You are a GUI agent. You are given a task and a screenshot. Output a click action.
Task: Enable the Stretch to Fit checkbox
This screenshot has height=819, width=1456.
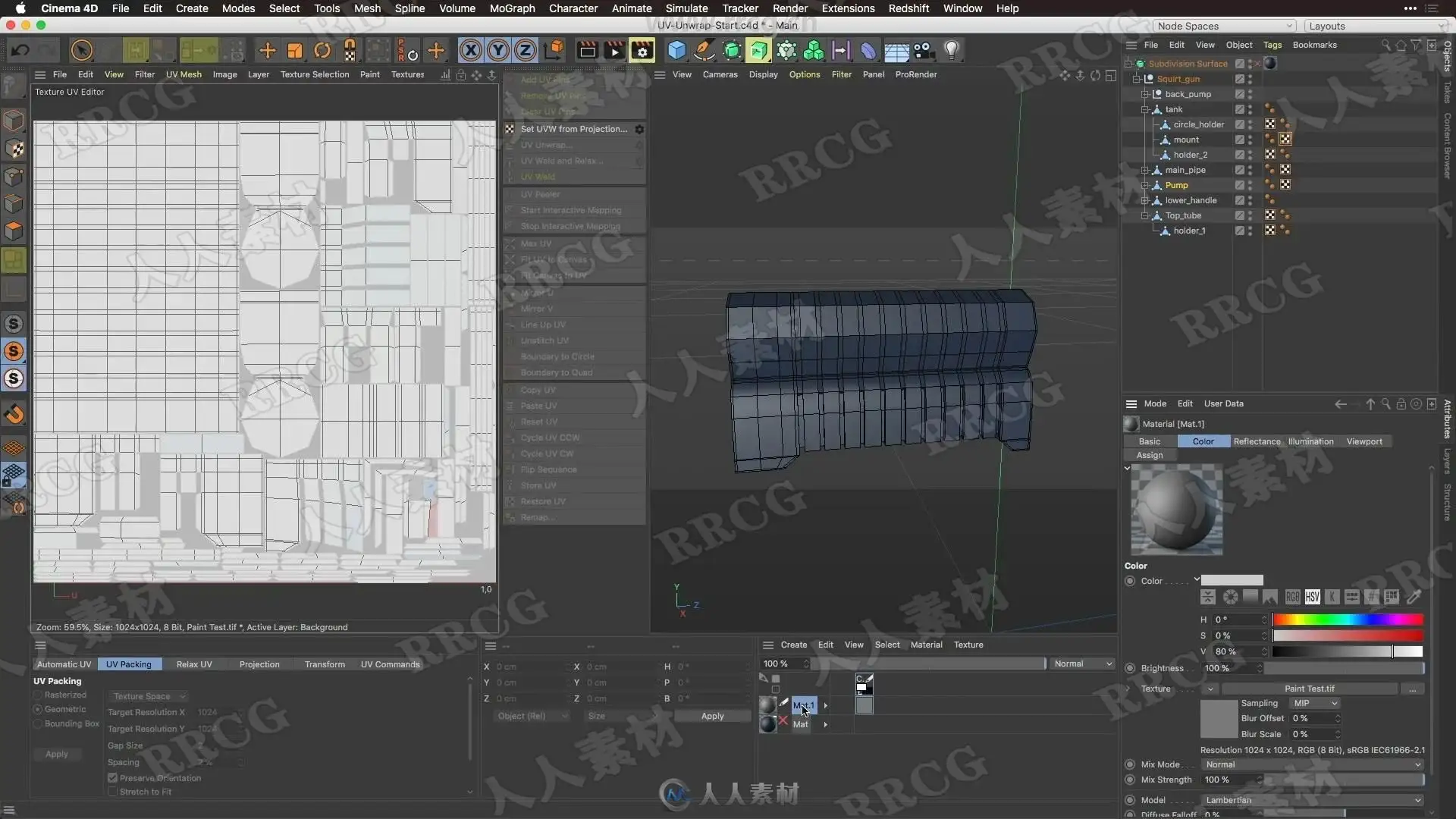point(113,792)
